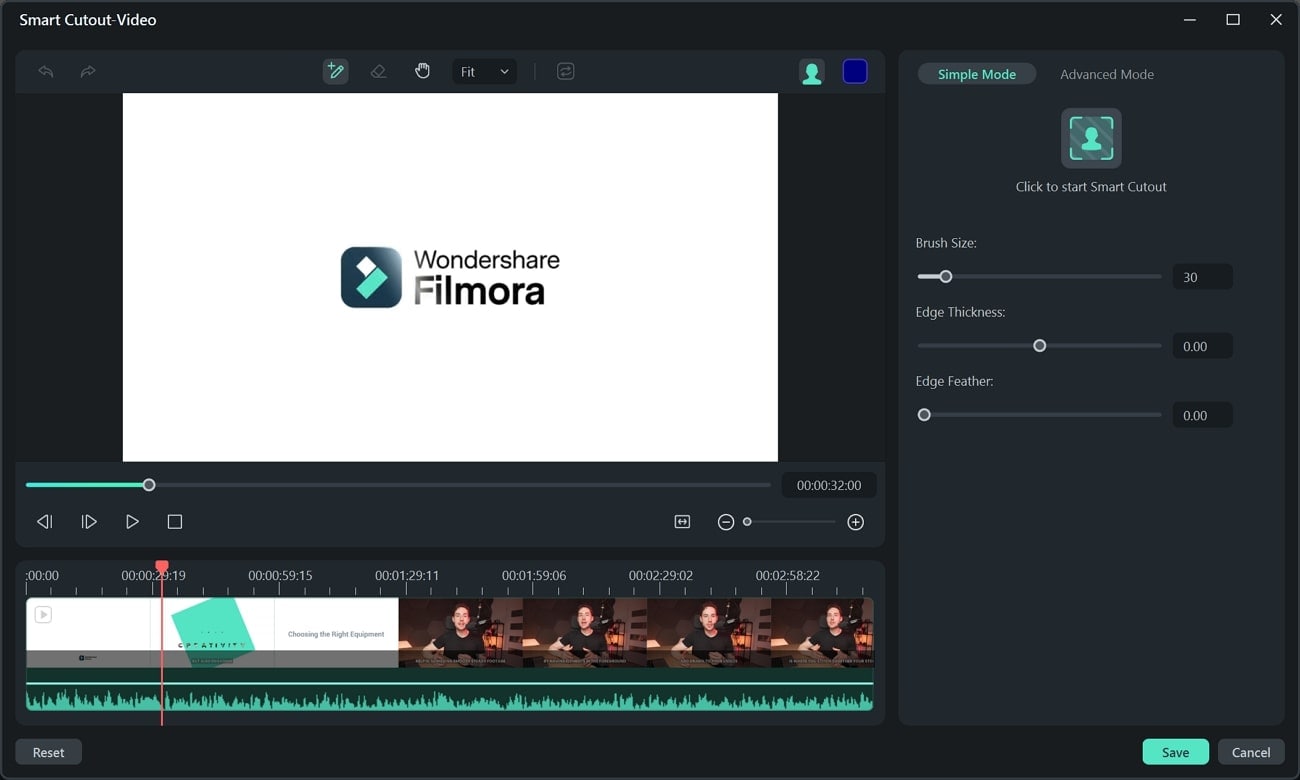Play the video preview
Image resolution: width=1300 pixels, height=780 pixels.
tap(132, 522)
